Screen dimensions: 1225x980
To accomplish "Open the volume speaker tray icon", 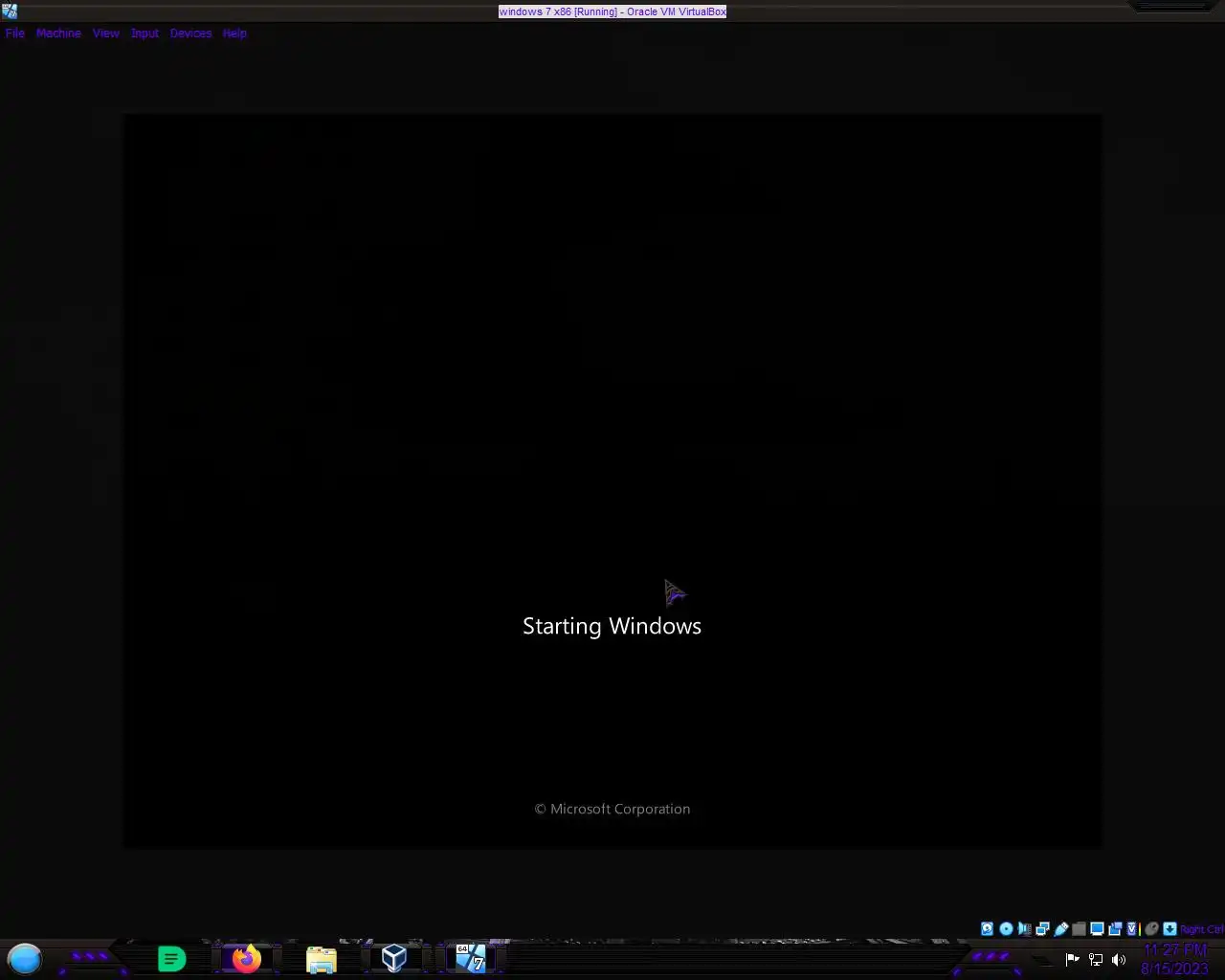I will 1119,959.
